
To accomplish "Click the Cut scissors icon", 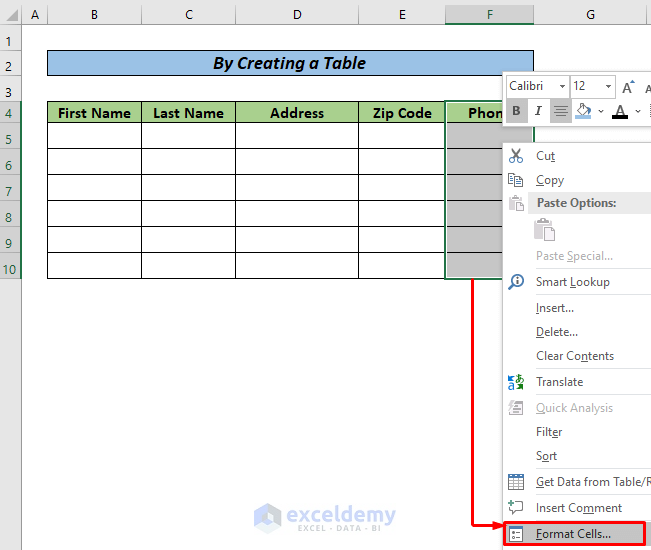I will 516,156.
